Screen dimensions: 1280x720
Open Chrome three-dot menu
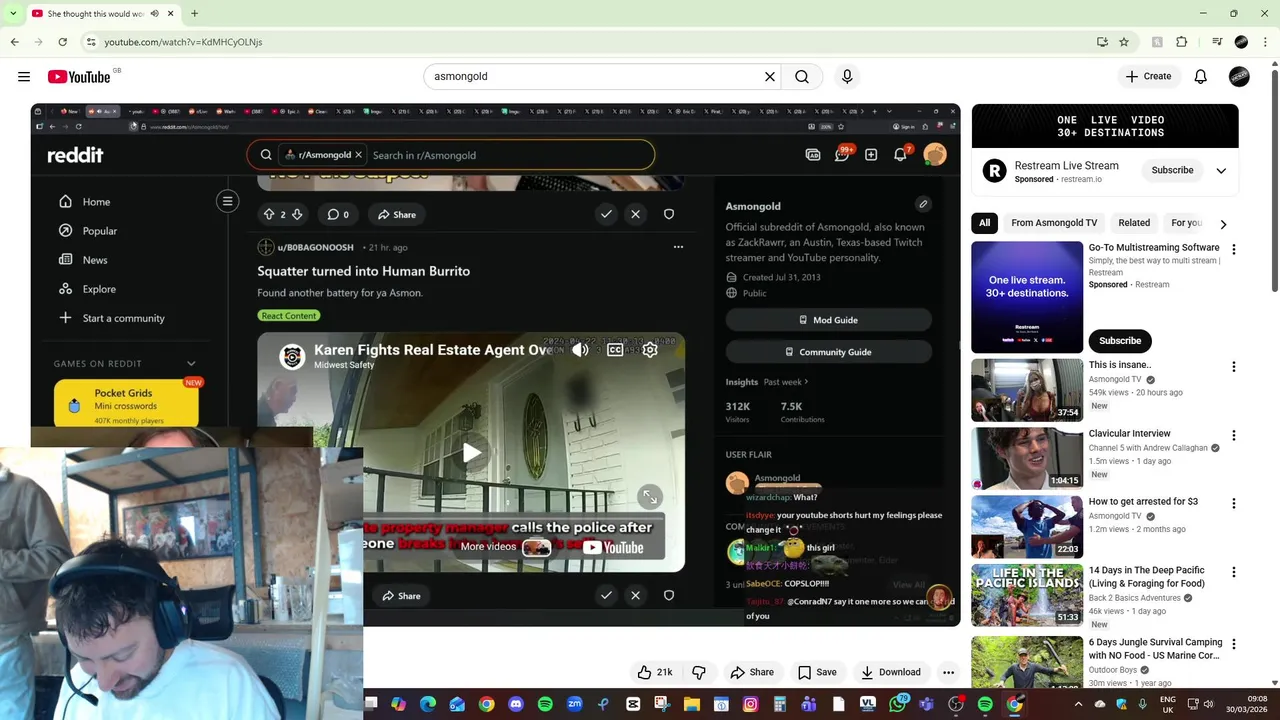1265,42
